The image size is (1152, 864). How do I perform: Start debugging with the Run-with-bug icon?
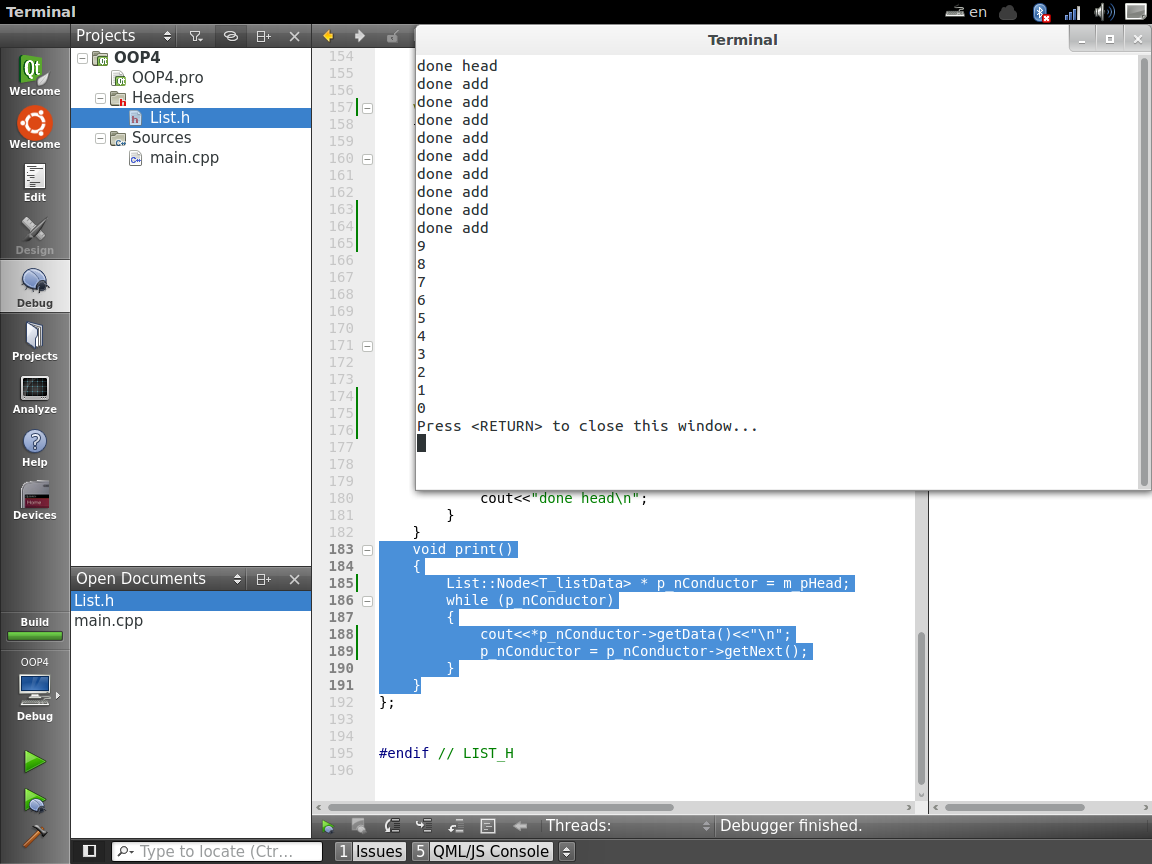tap(35, 800)
